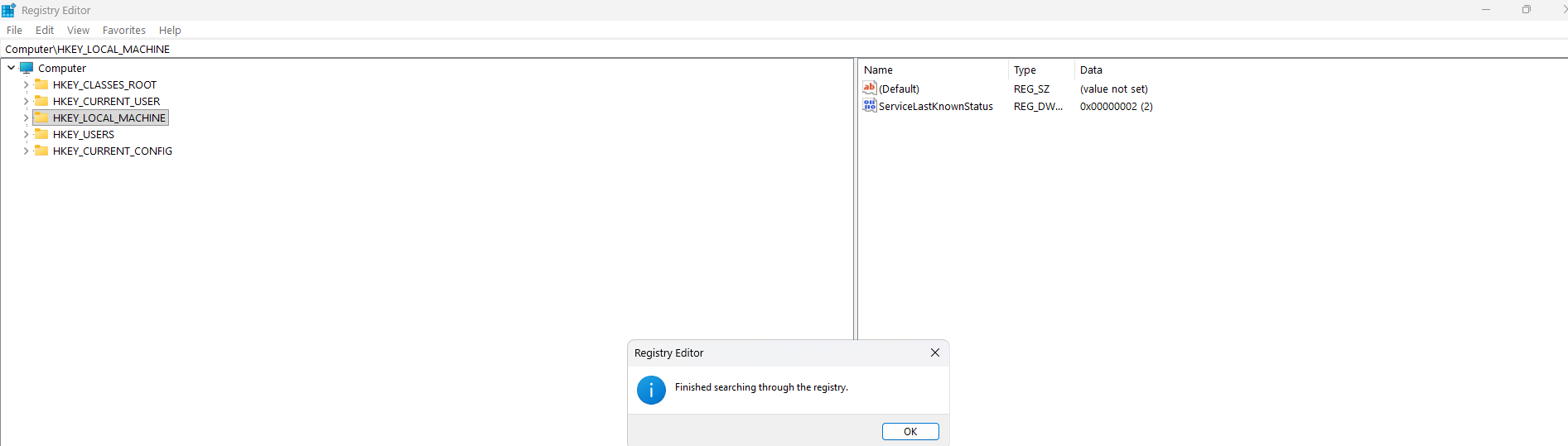Click the Data column header
Image resolution: width=1568 pixels, height=446 pixels.
coord(1320,70)
